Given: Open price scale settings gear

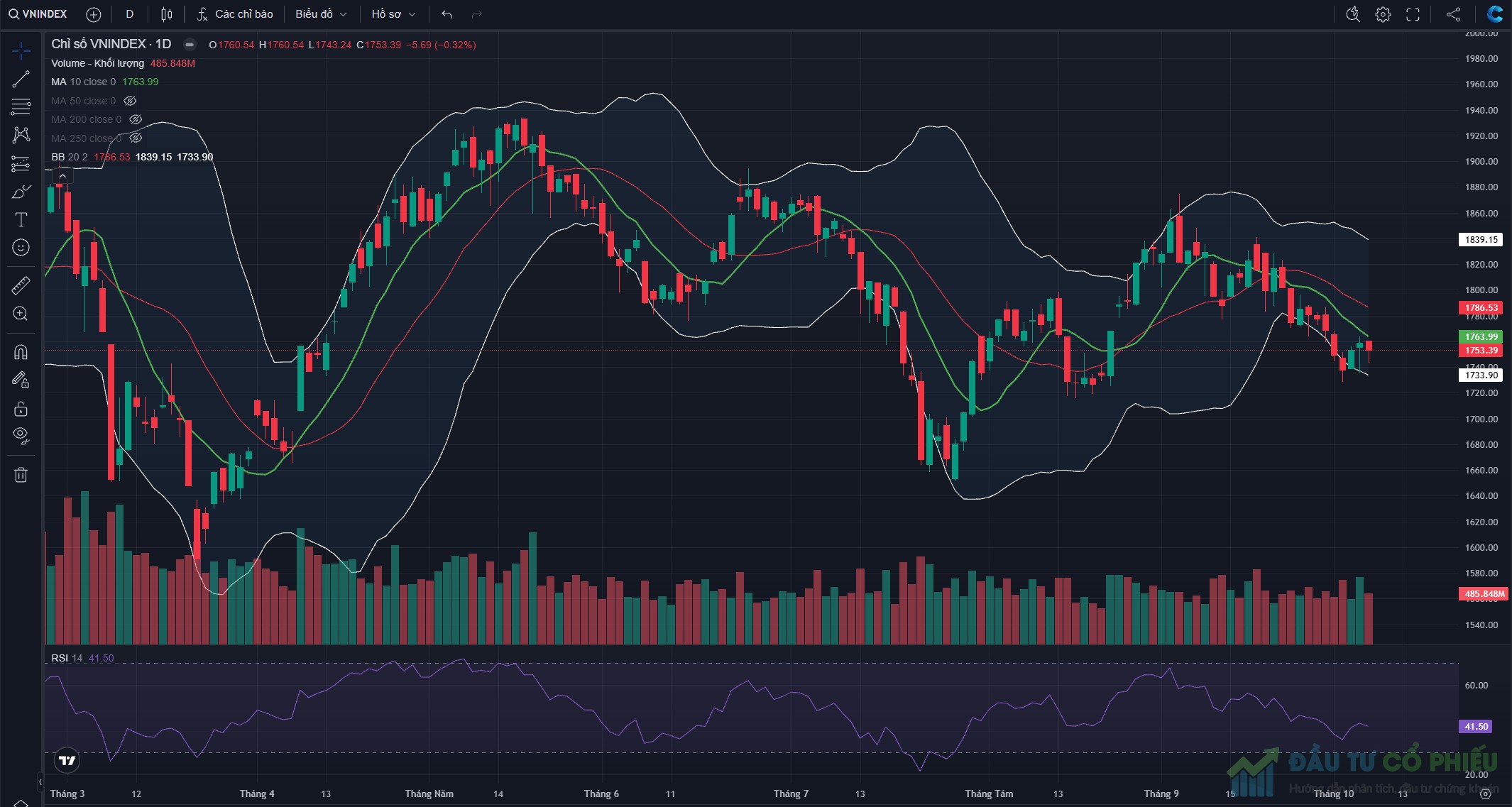Looking at the screenshot, I should 1485,794.
